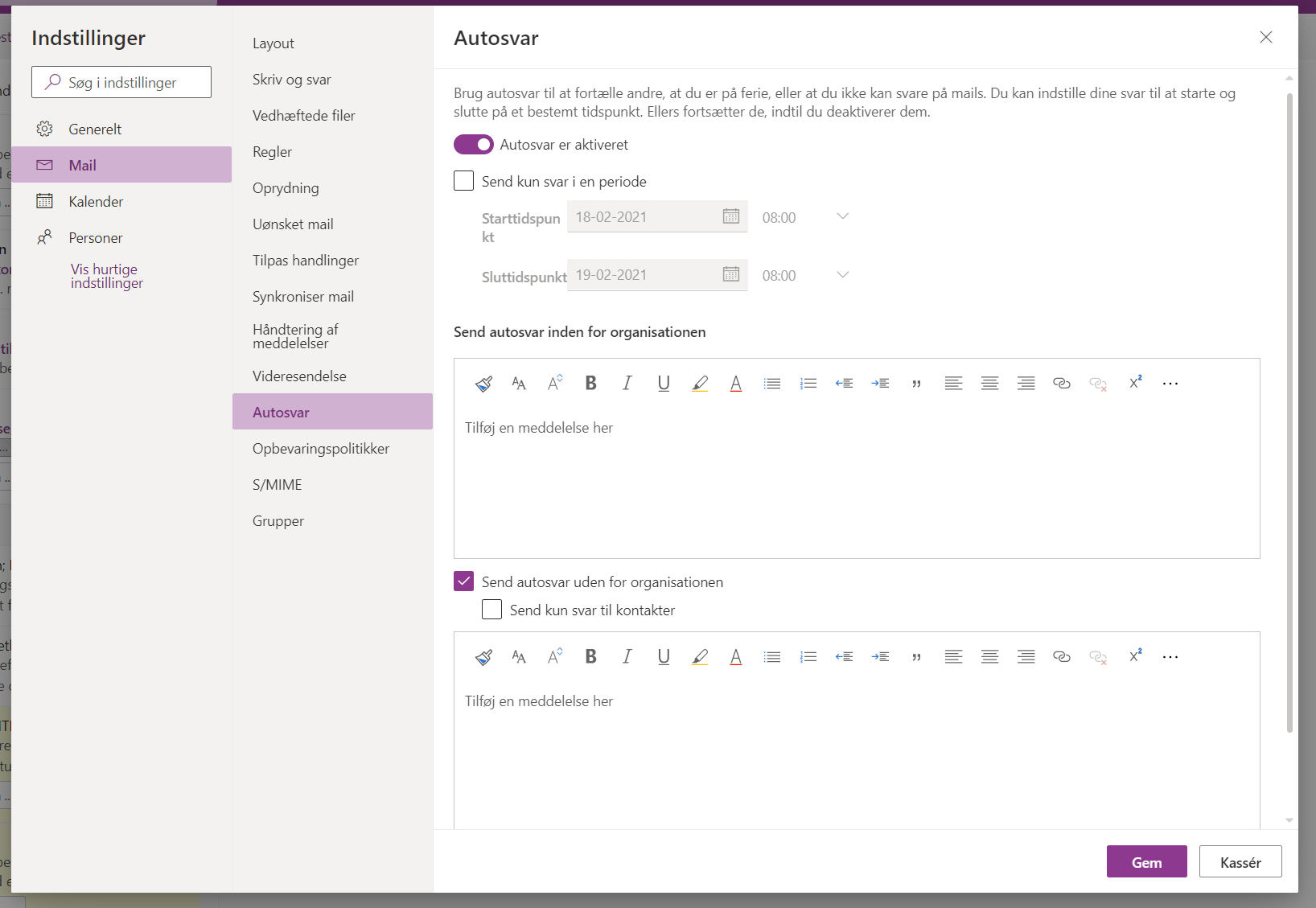The height and width of the screenshot is (908, 1316).
Task: Open S/MIME settings page
Action: click(332, 485)
